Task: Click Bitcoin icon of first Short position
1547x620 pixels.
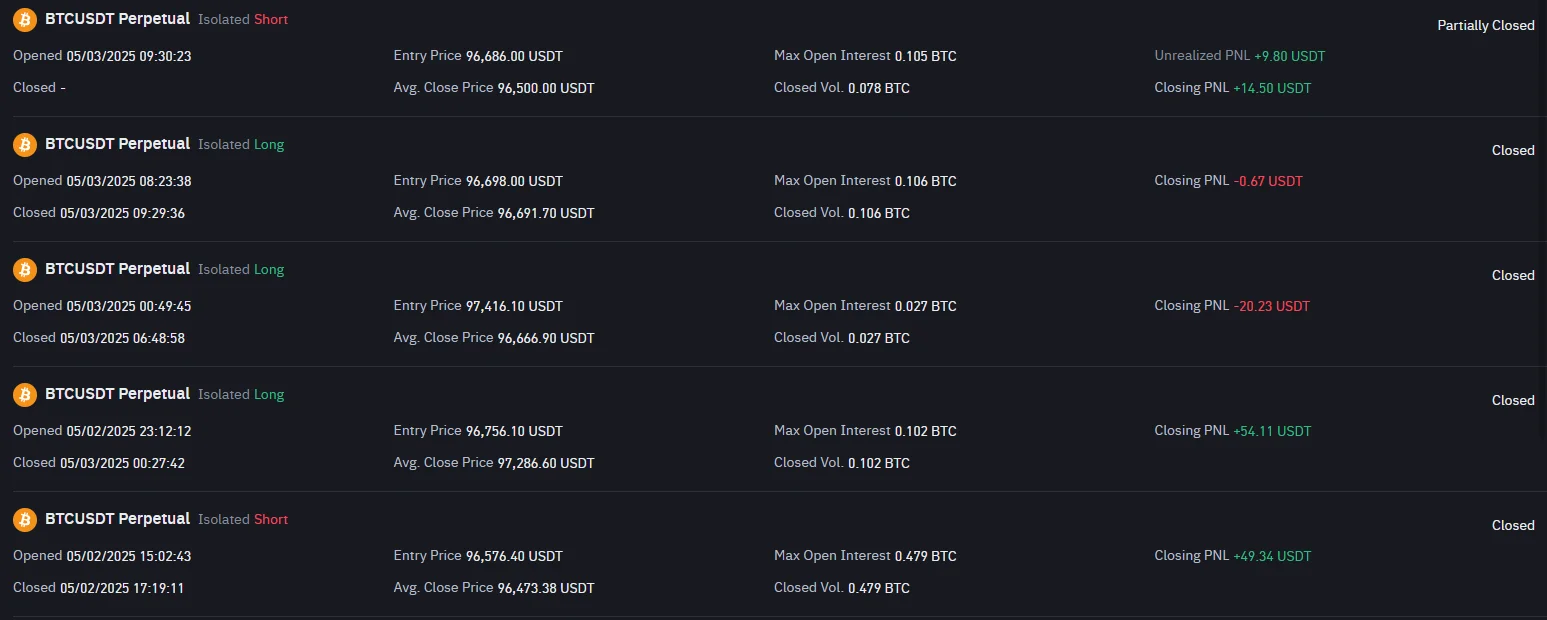Action: pyautogui.click(x=25, y=20)
